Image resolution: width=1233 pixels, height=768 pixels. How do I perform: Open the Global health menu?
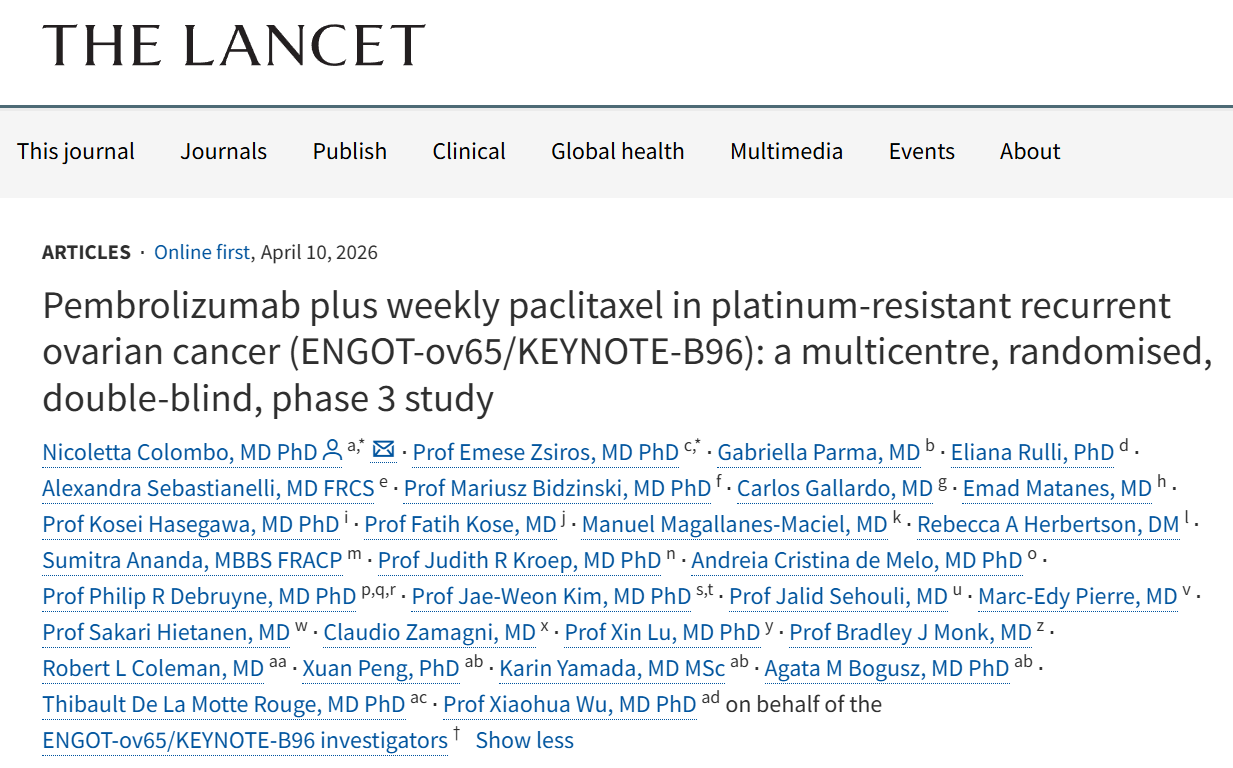pyautogui.click(x=617, y=151)
